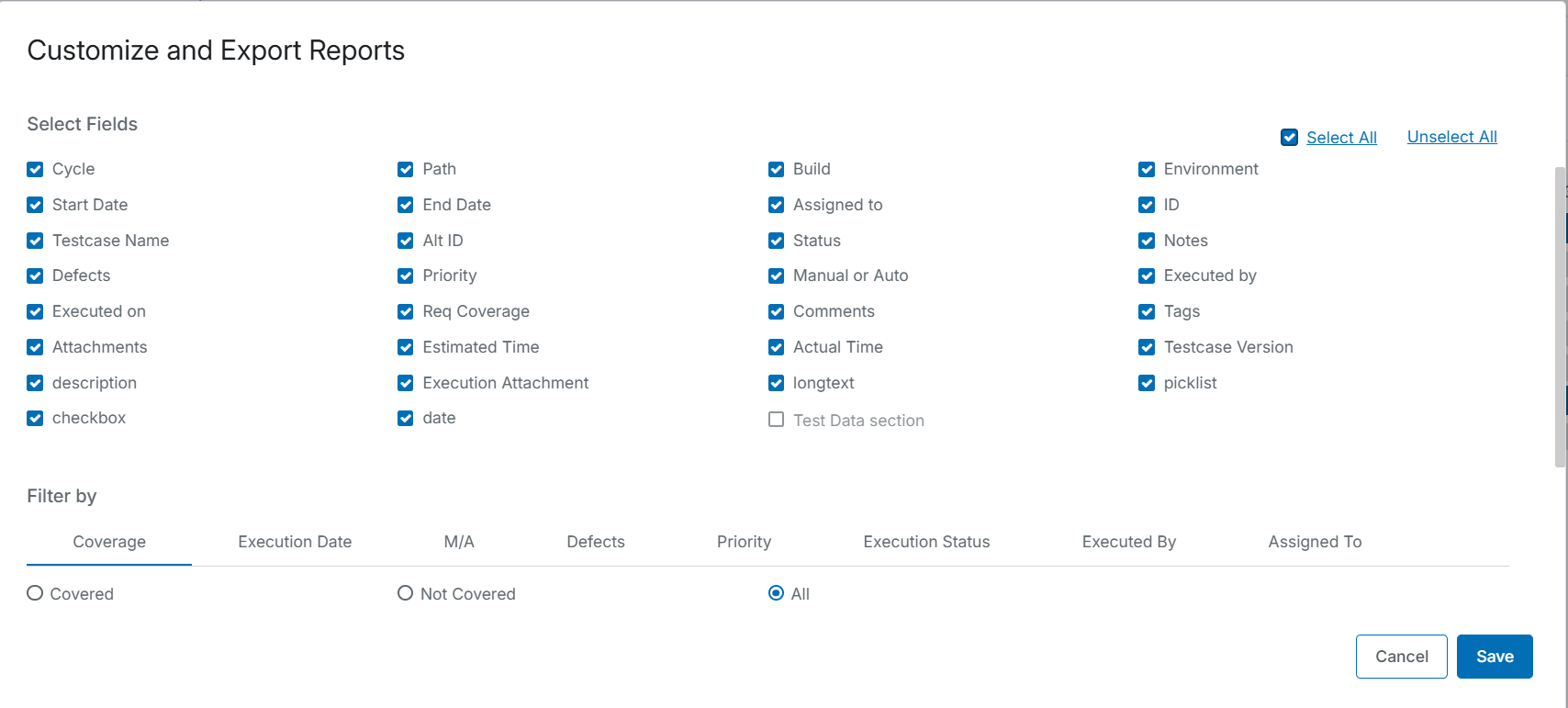Uncheck the Cycle field checkbox
Image resolution: width=1568 pixels, height=708 pixels.
point(35,169)
